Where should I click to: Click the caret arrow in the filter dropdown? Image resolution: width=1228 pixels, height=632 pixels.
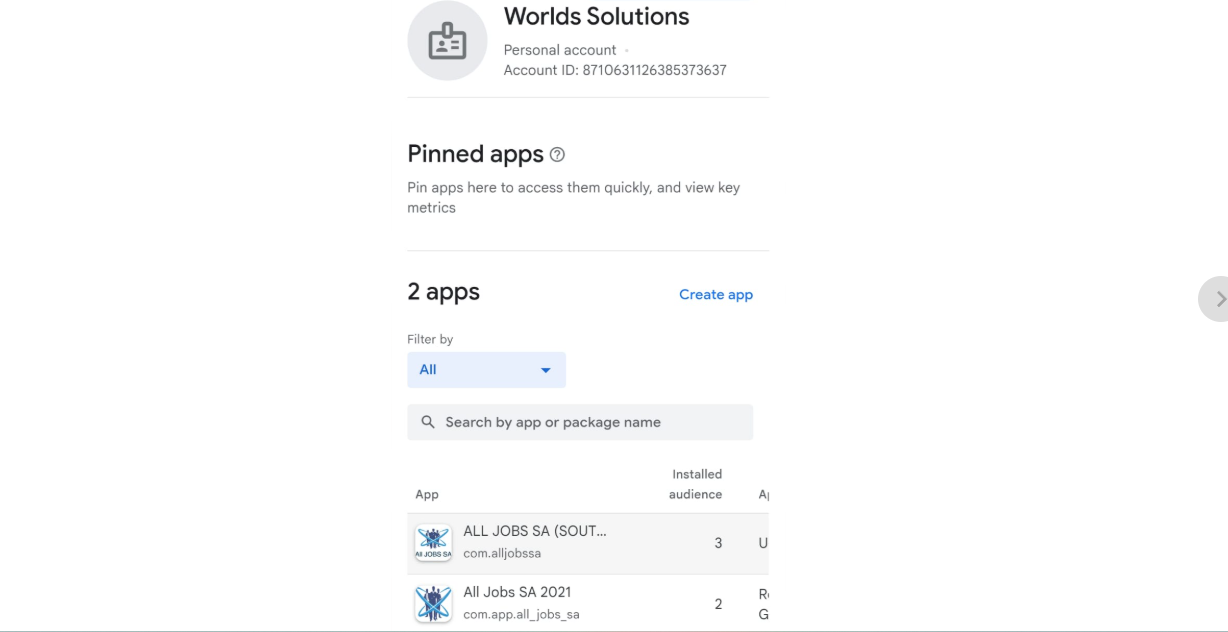click(545, 370)
